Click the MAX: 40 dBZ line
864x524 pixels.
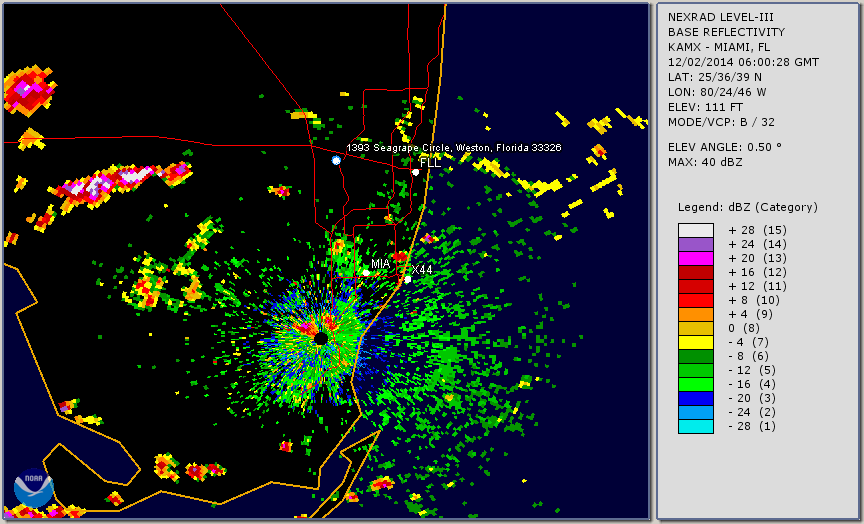(705, 162)
